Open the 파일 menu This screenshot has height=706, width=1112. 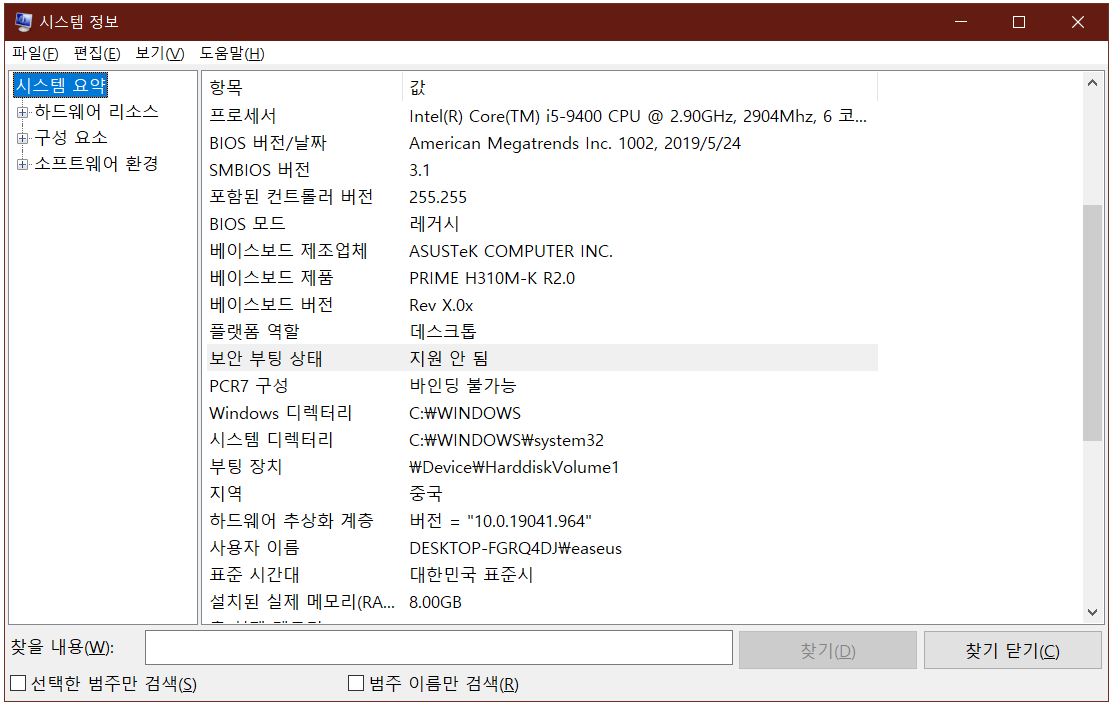tap(33, 53)
